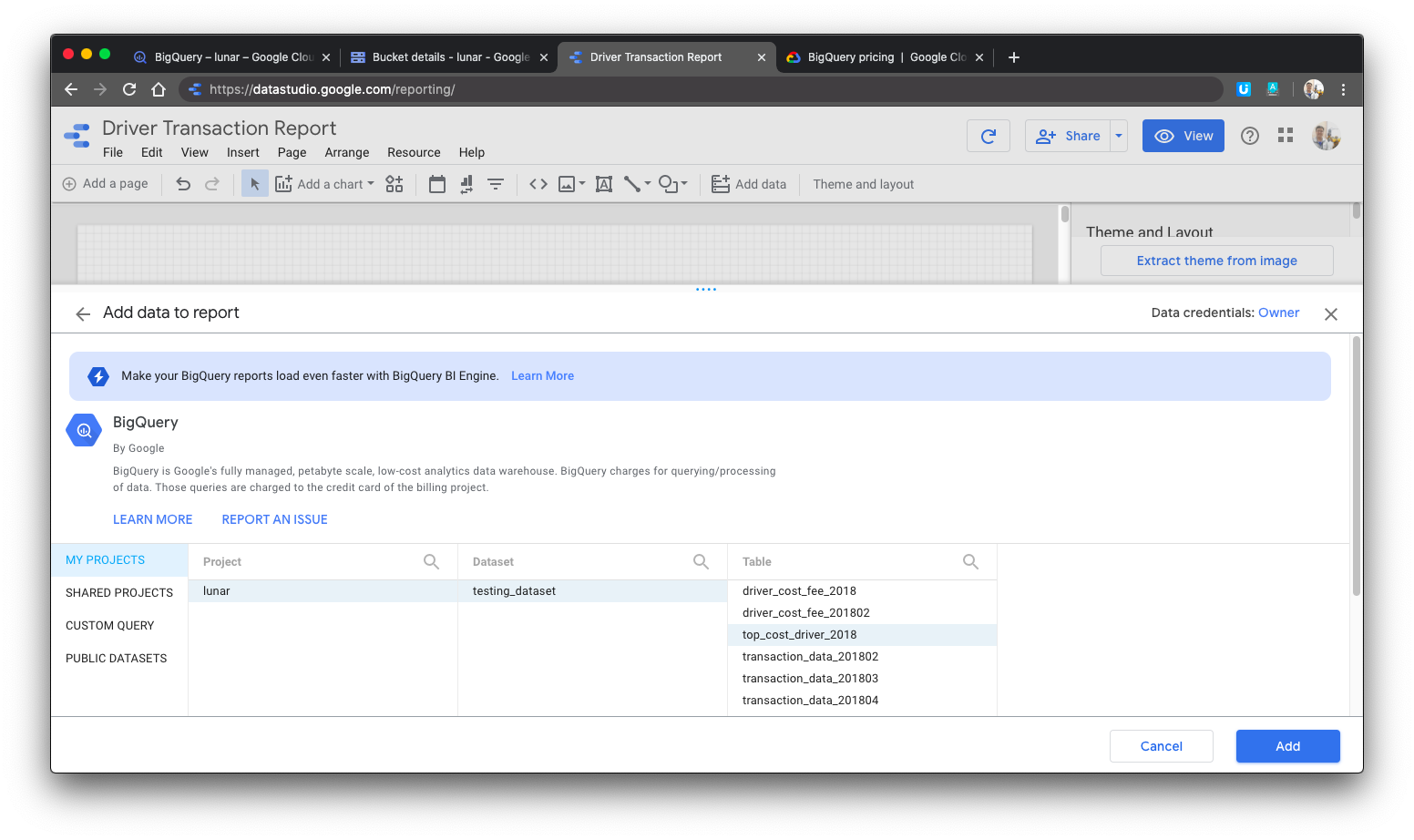Select the top_cost_driver_2018 table

799,634
